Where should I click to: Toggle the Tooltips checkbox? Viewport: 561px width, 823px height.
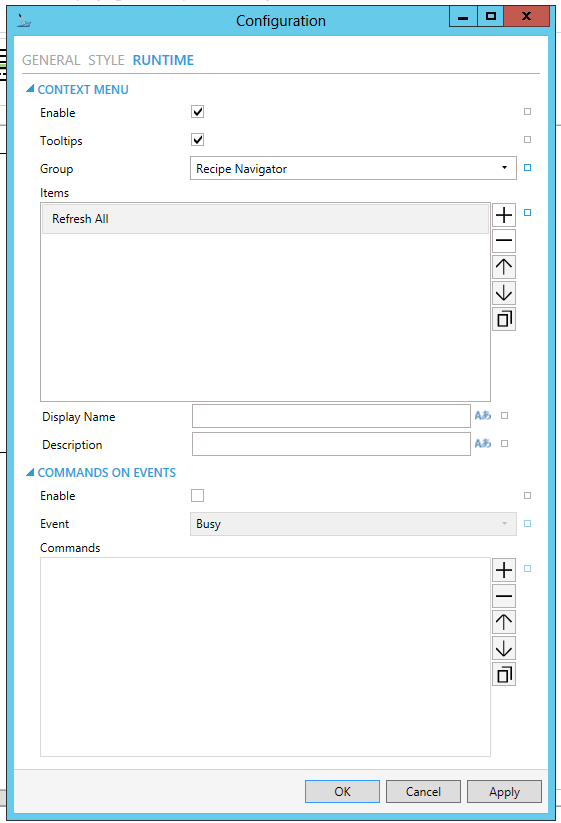click(x=197, y=140)
